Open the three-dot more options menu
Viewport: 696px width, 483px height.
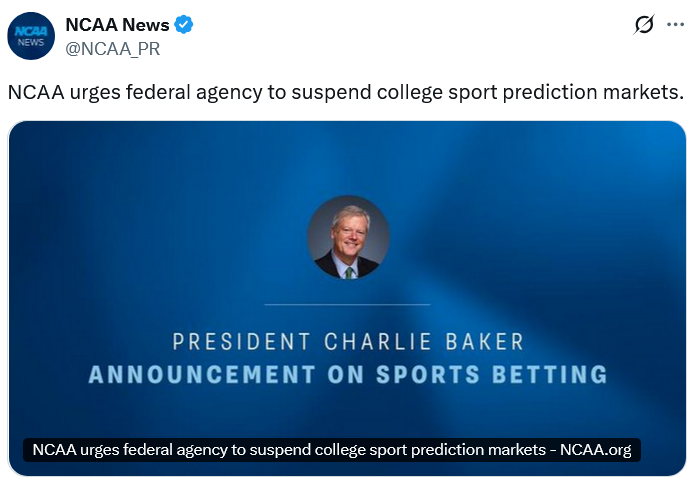[675, 25]
